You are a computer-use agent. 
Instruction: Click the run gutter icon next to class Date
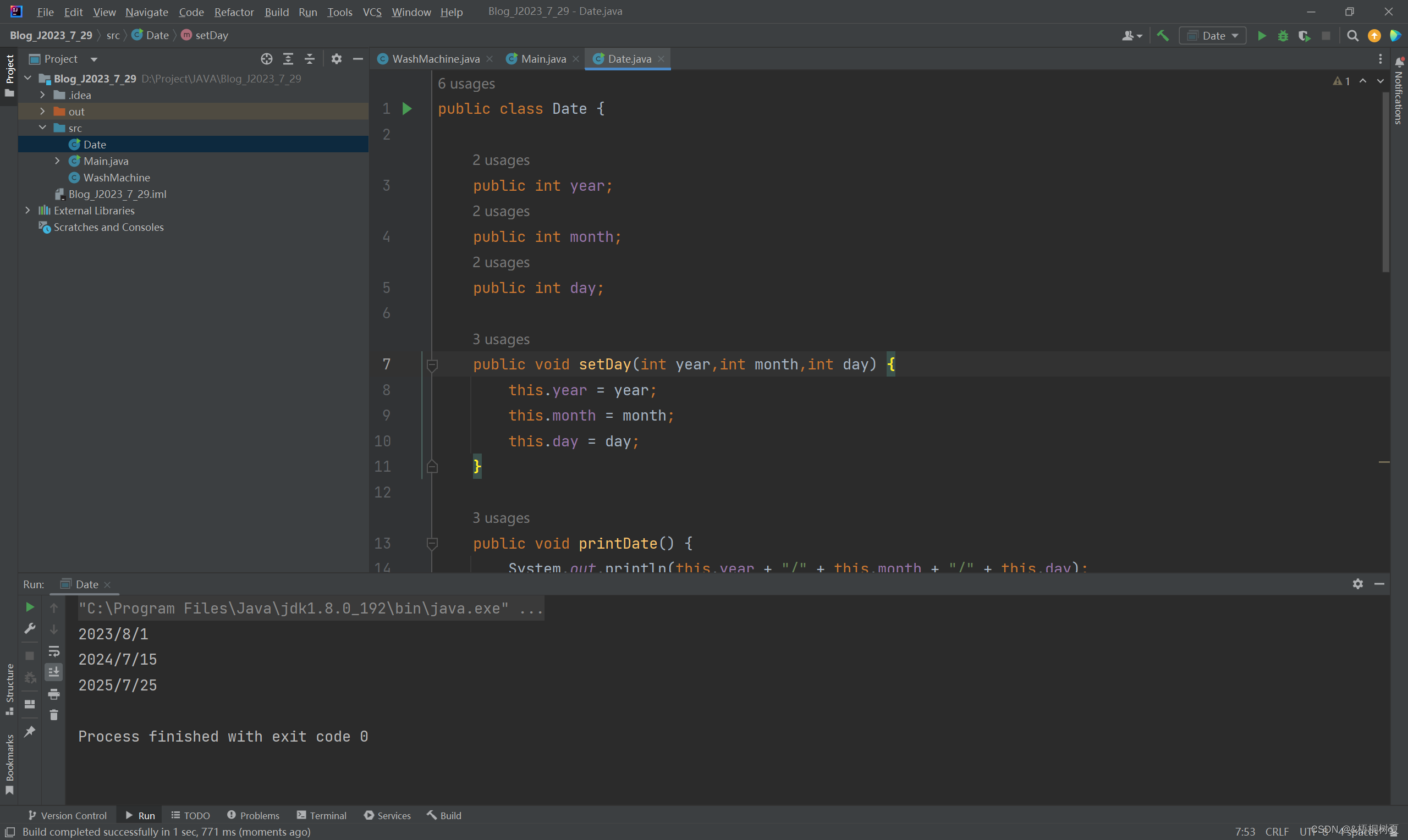[406, 108]
